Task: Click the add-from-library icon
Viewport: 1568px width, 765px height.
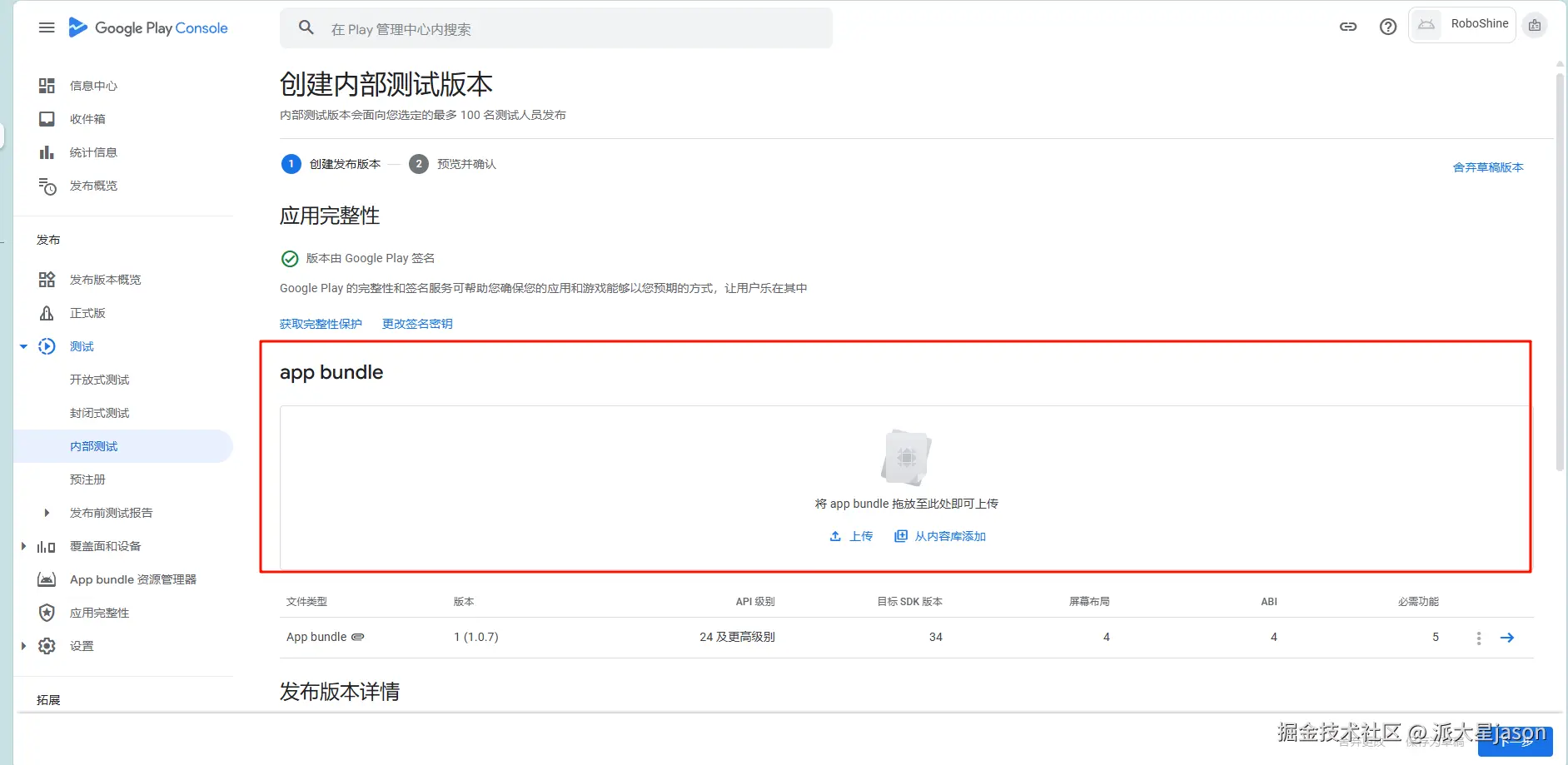Action: tap(900, 536)
